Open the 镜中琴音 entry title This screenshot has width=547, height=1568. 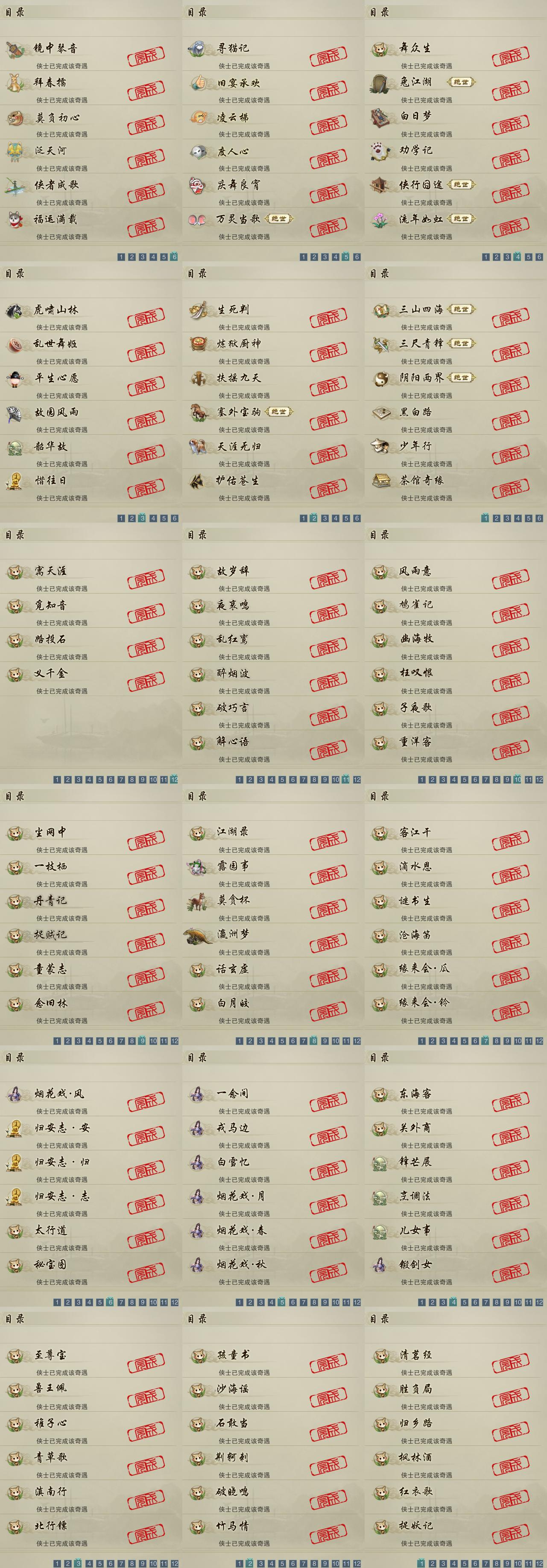[x=56, y=48]
